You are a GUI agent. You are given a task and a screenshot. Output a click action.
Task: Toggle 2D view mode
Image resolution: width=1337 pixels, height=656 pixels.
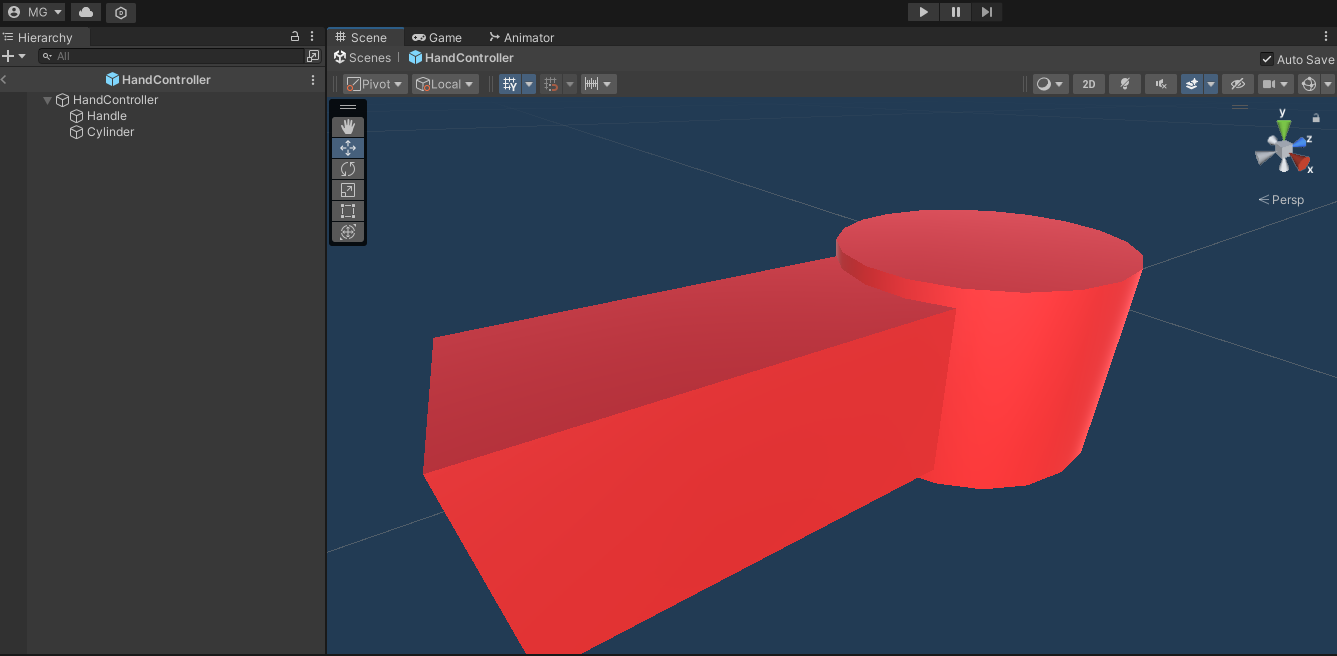(x=1088, y=84)
